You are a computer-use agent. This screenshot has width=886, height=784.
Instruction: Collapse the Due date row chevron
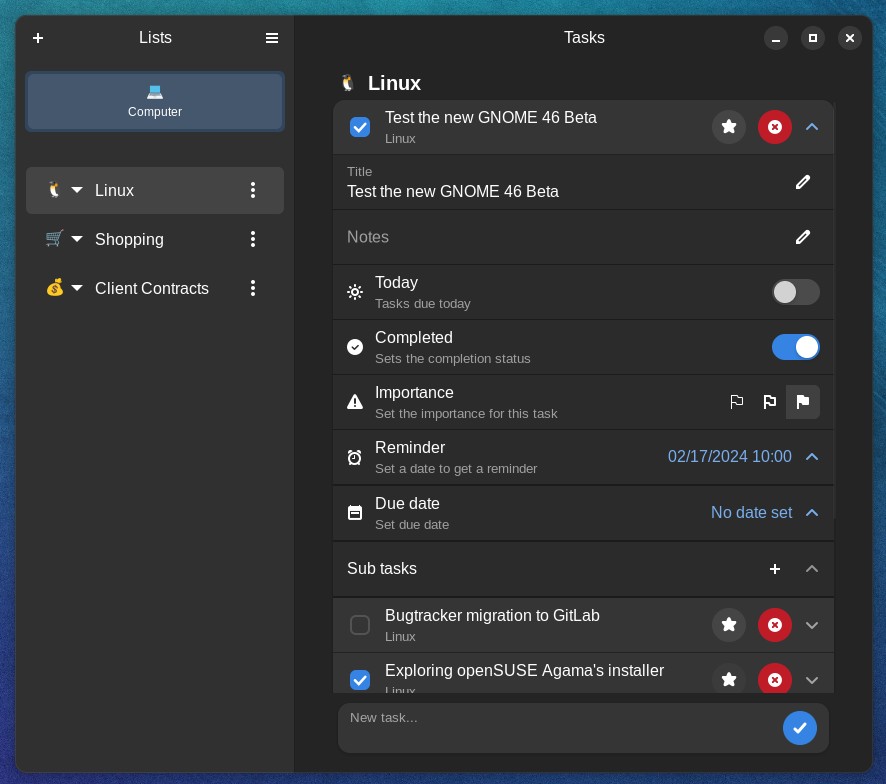[812, 512]
